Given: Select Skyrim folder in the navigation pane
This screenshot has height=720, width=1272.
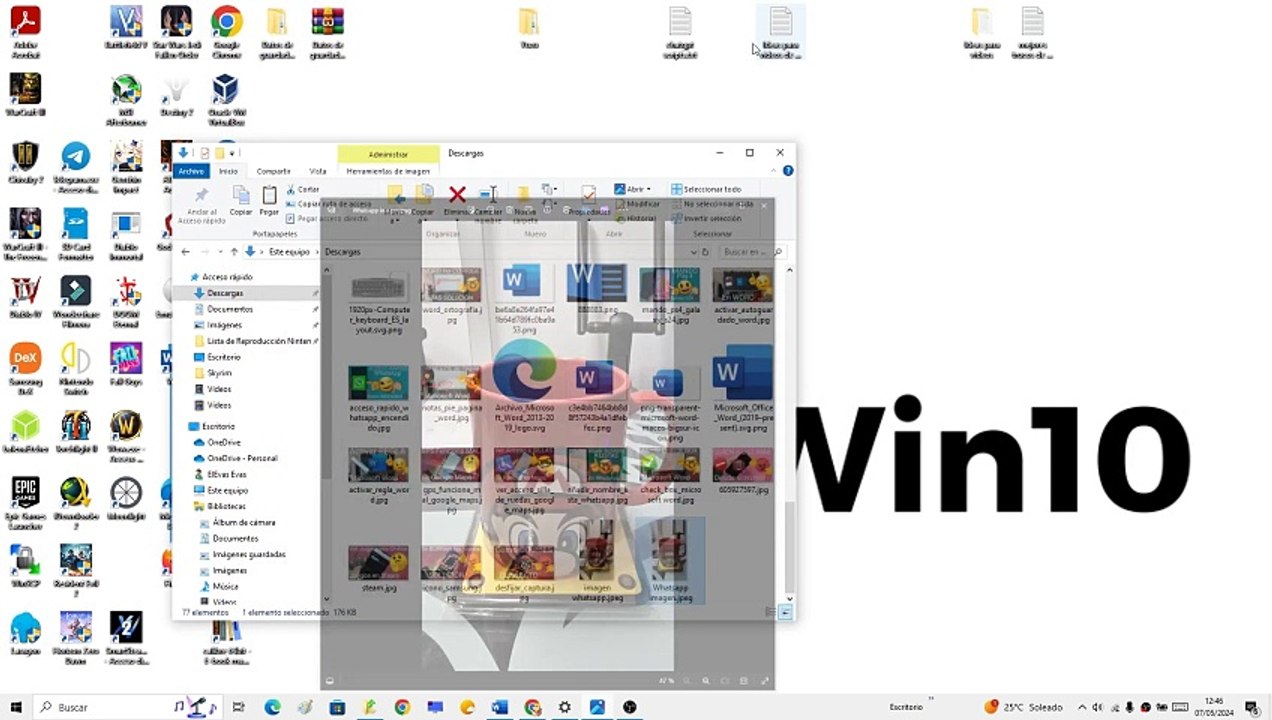Looking at the screenshot, I should pos(219,373).
